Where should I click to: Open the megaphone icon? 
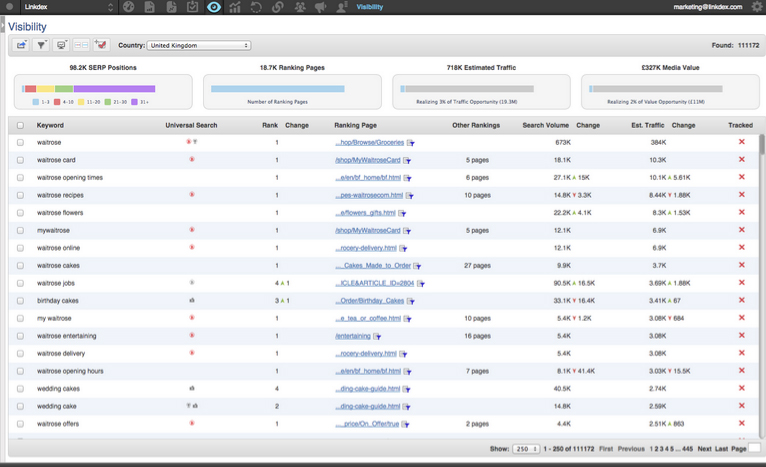(320, 7)
